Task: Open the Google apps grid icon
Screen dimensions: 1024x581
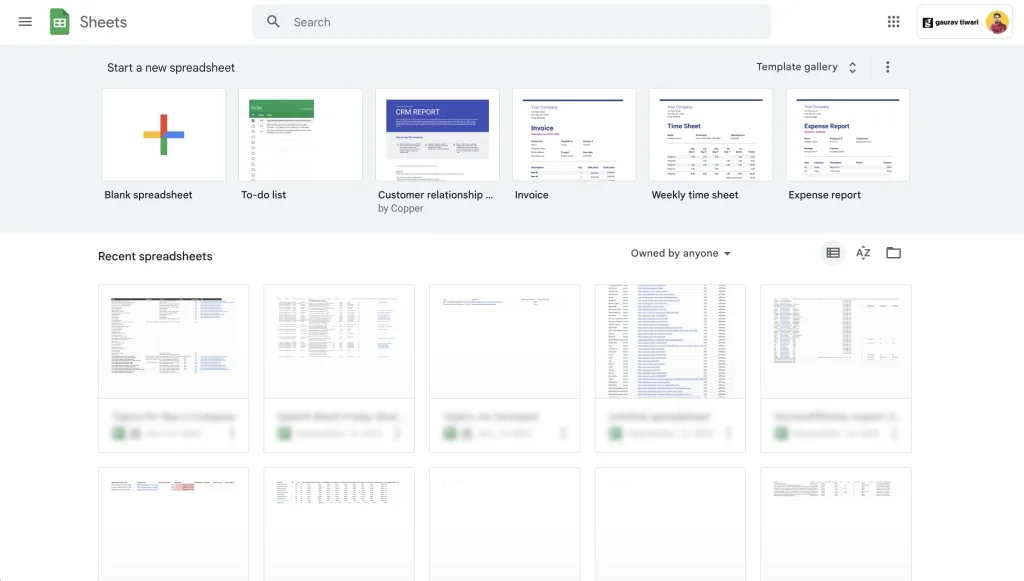Action: click(x=893, y=21)
